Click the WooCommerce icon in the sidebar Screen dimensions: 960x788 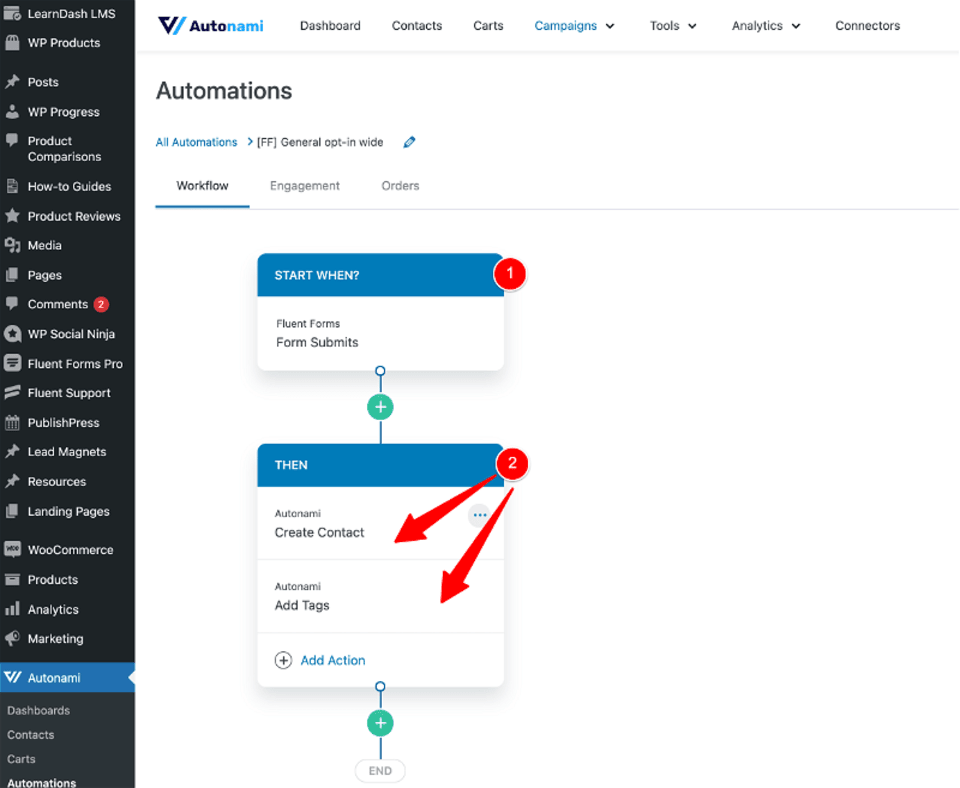click(12, 549)
